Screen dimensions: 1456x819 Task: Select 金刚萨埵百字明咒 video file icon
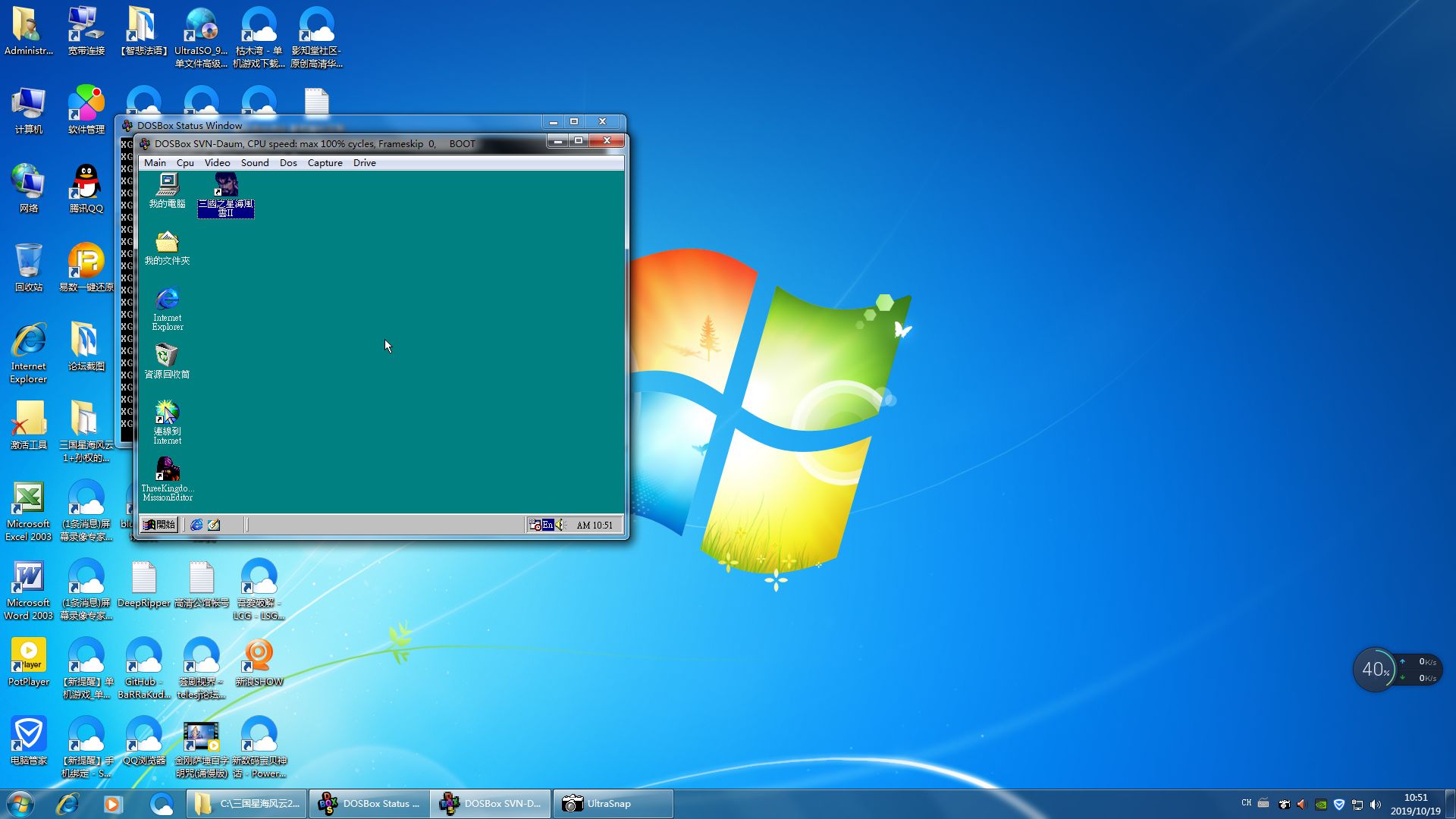point(201,748)
